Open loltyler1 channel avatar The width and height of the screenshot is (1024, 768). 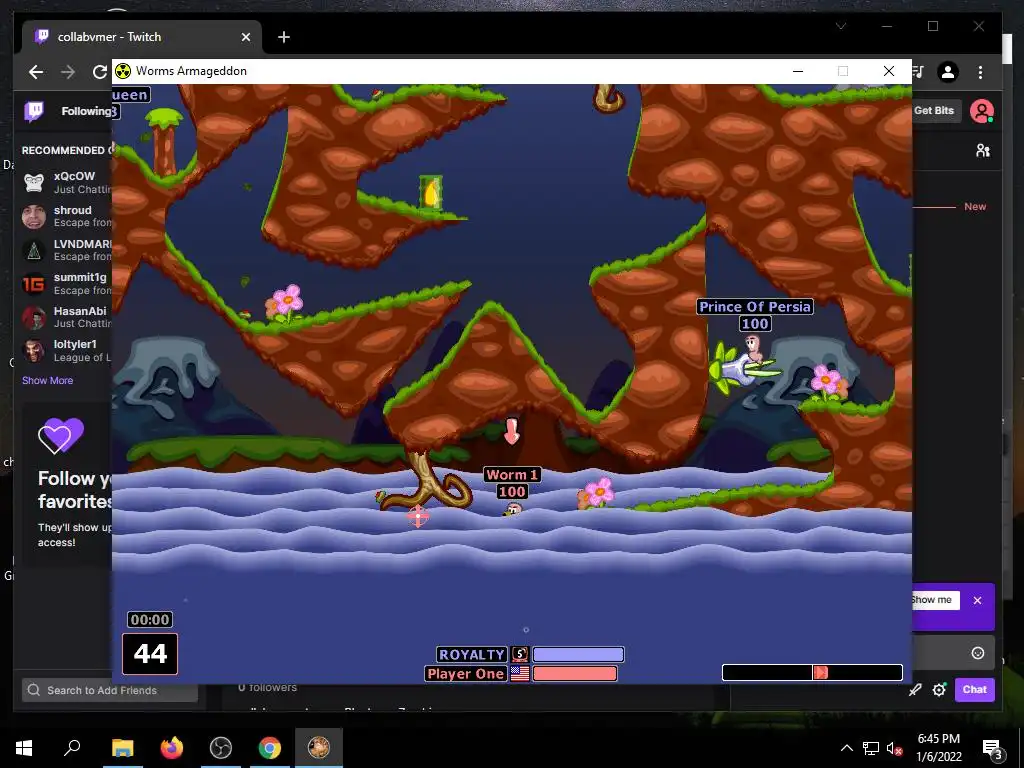pos(34,351)
